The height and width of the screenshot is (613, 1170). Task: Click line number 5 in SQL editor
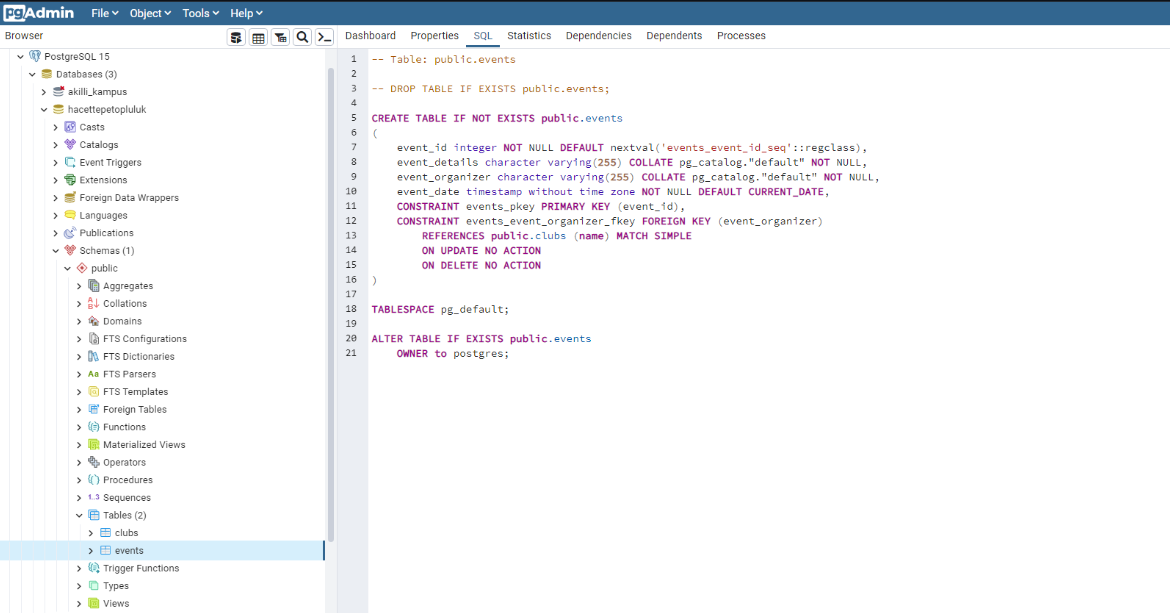point(353,117)
